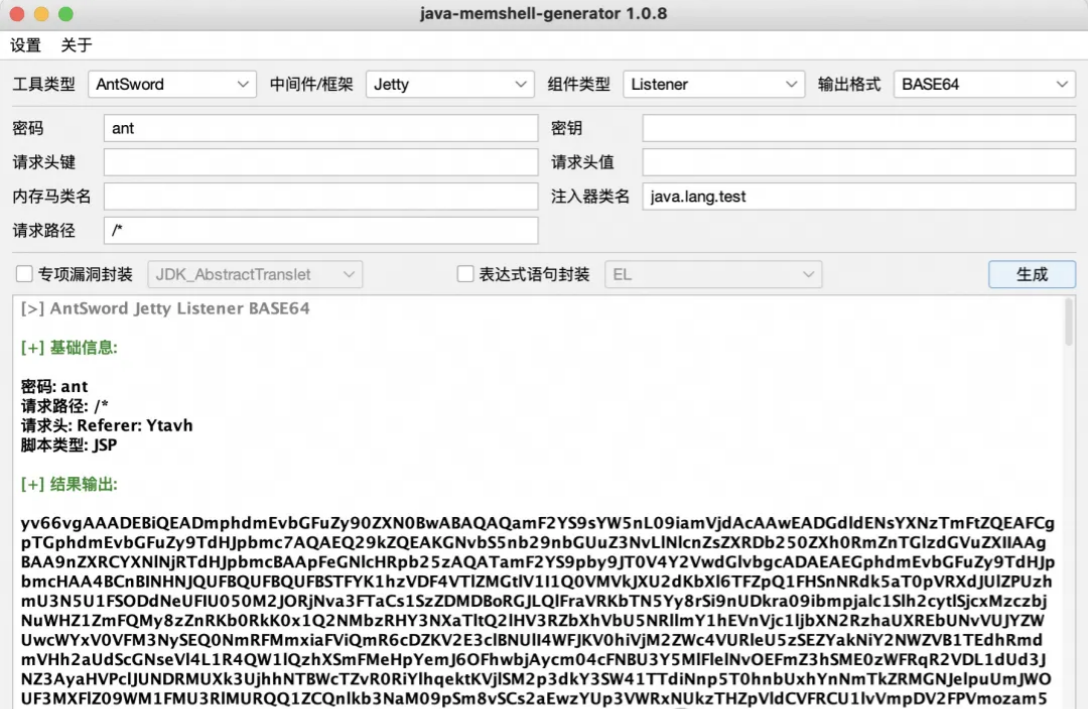Click the Base64 line starting 'UF3MXFlZ09WM1FMU3'
The width and height of the screenshot is (1088, 709).
[534, 698]
